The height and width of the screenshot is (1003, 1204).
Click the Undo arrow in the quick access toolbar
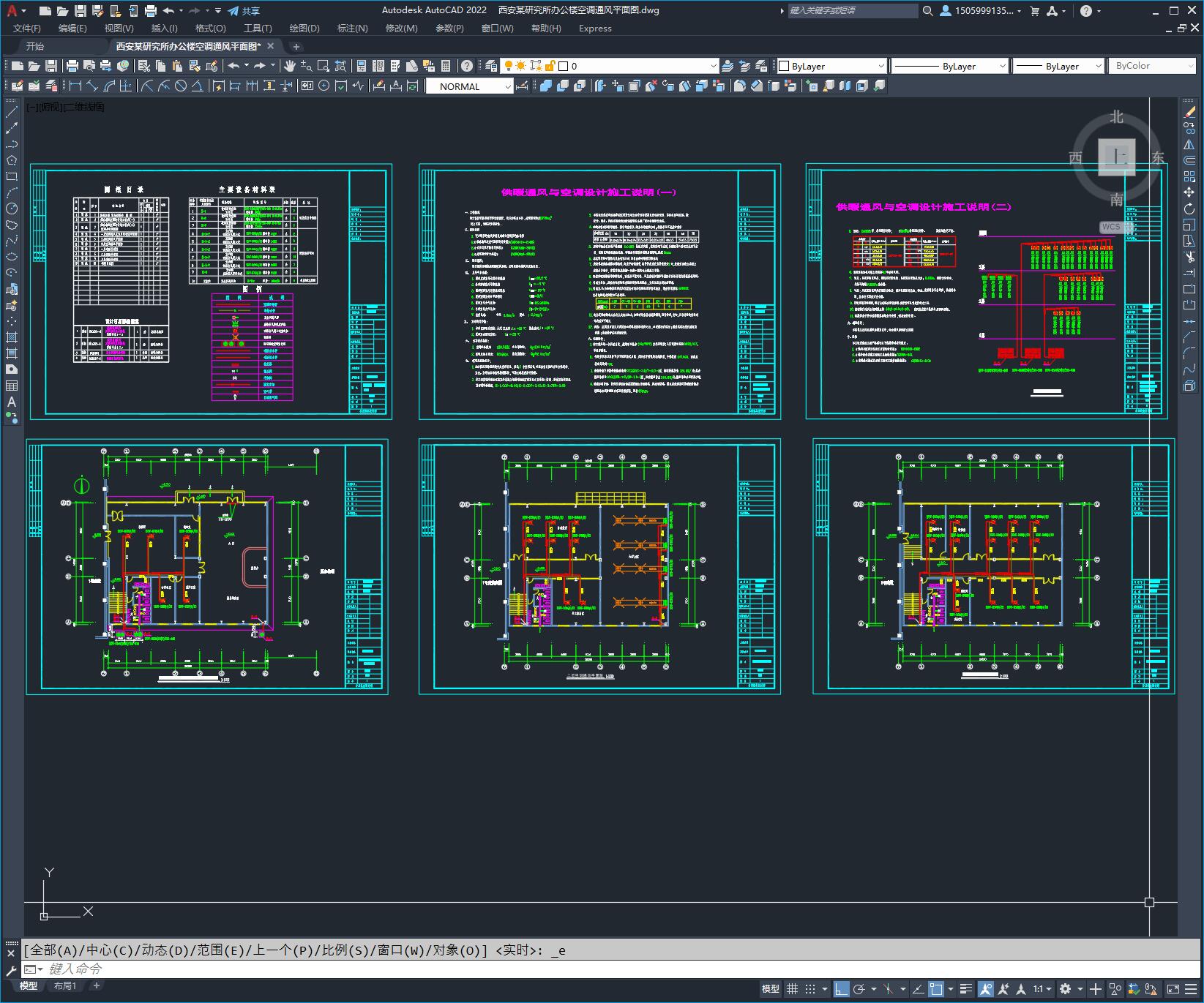(168, 11)
